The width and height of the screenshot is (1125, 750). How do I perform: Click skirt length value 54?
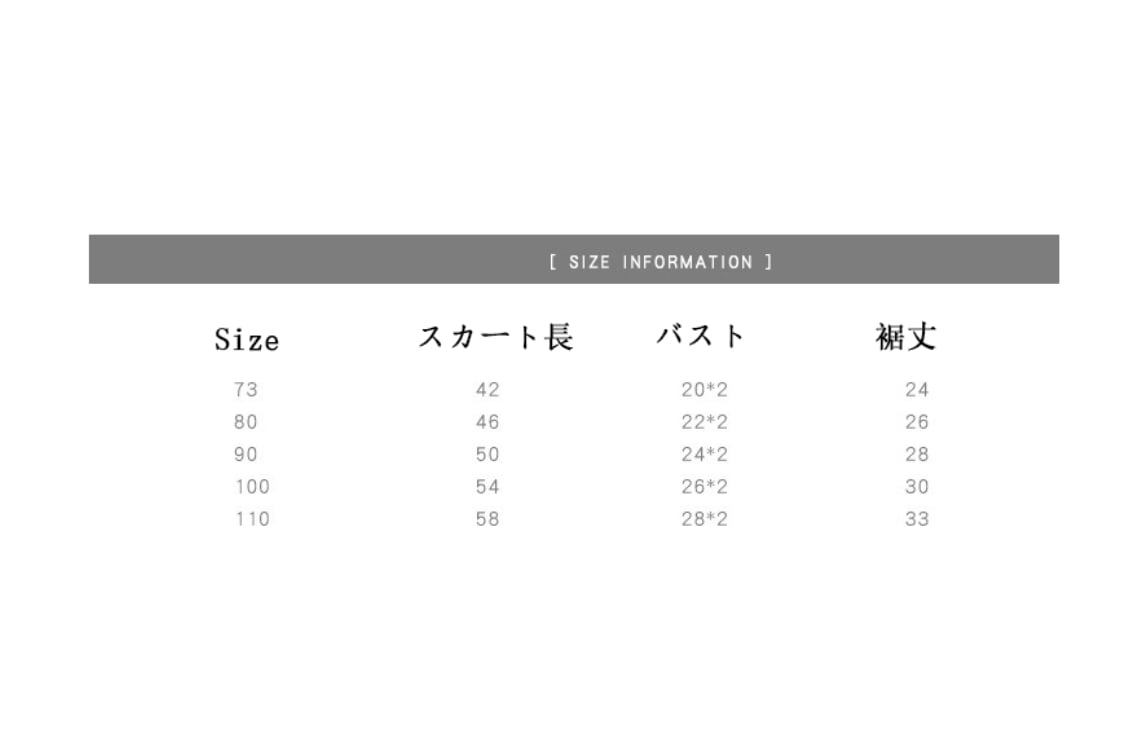(487, 487)
